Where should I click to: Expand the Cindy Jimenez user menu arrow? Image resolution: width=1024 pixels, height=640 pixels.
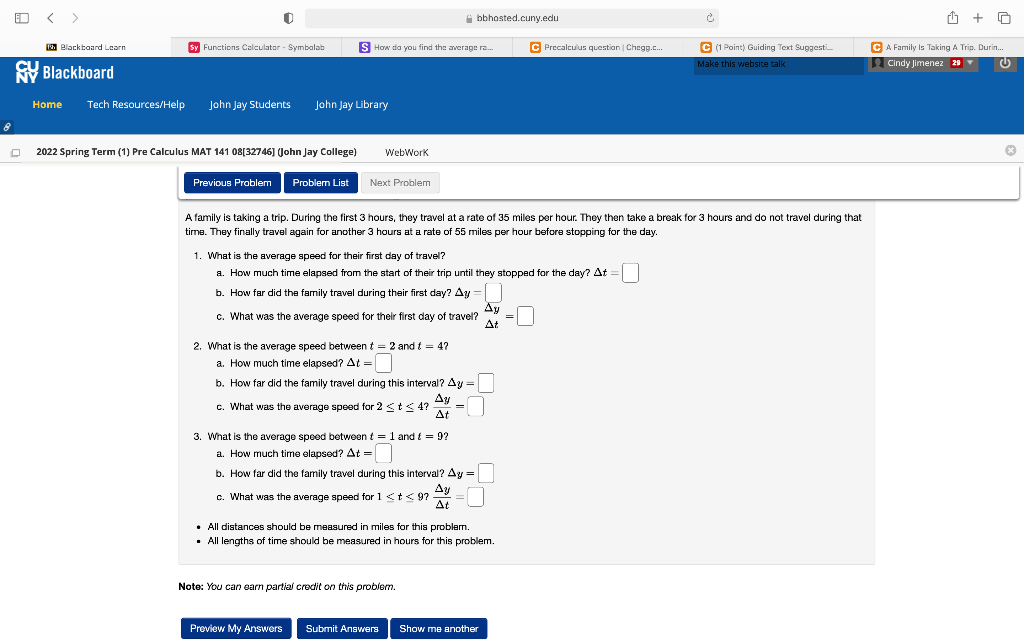pyautogui.click(x=970, y=63)
